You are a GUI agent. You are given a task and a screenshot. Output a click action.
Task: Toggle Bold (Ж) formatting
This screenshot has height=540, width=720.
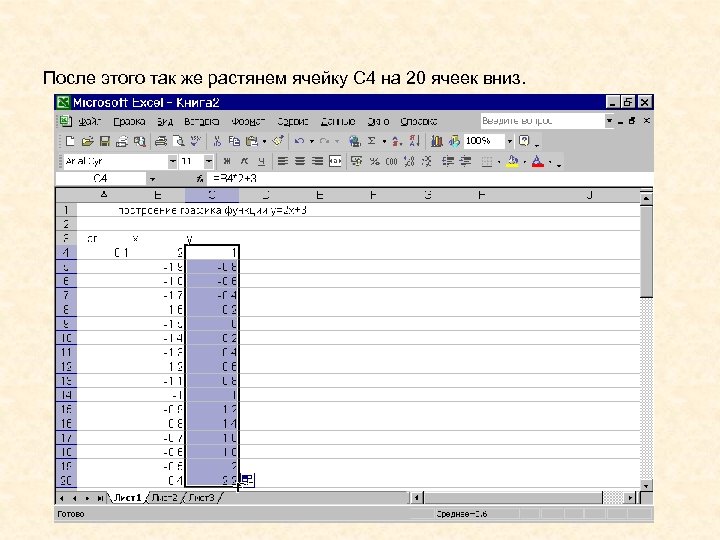pyautogui.click(x=226, y=161)
